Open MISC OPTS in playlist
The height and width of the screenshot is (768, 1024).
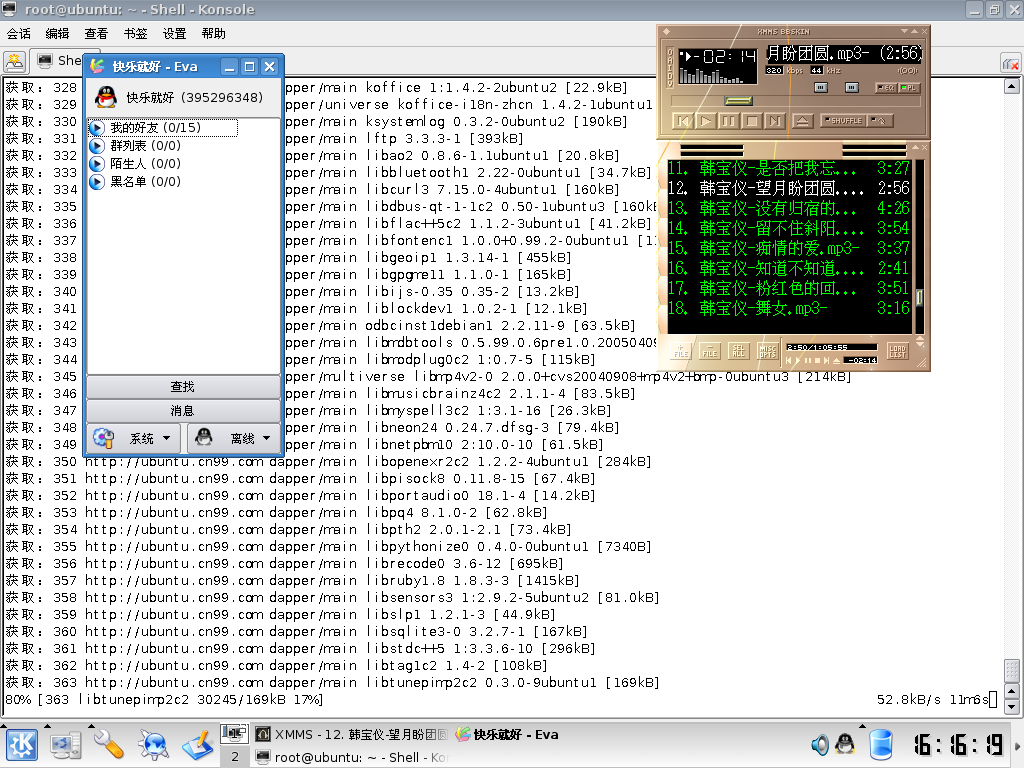point(767,351)
